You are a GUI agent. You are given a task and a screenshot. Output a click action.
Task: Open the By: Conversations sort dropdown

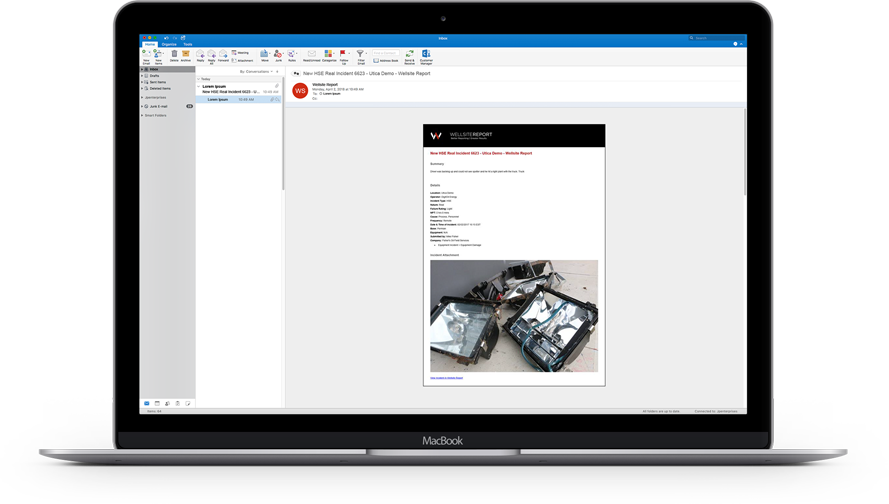click(258, 72)
